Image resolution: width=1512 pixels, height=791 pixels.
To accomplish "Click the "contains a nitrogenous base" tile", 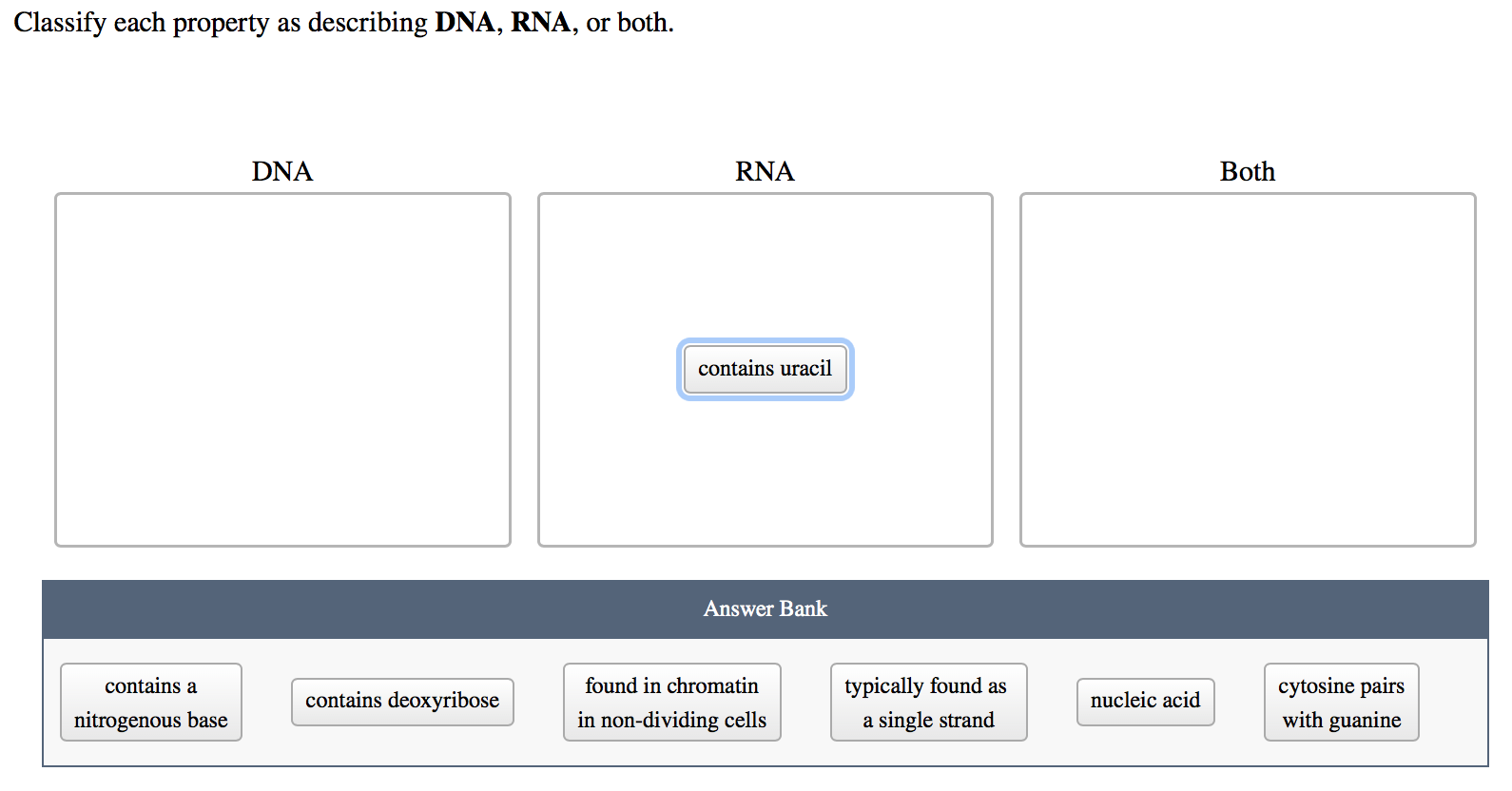I will [150, 702].
